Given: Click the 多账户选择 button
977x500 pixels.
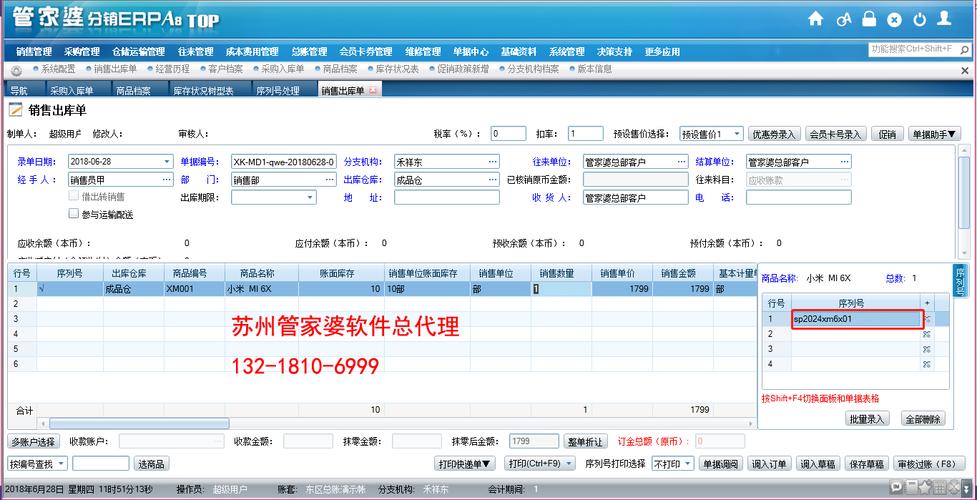Looking at the screenshot, I should [34, 441].
